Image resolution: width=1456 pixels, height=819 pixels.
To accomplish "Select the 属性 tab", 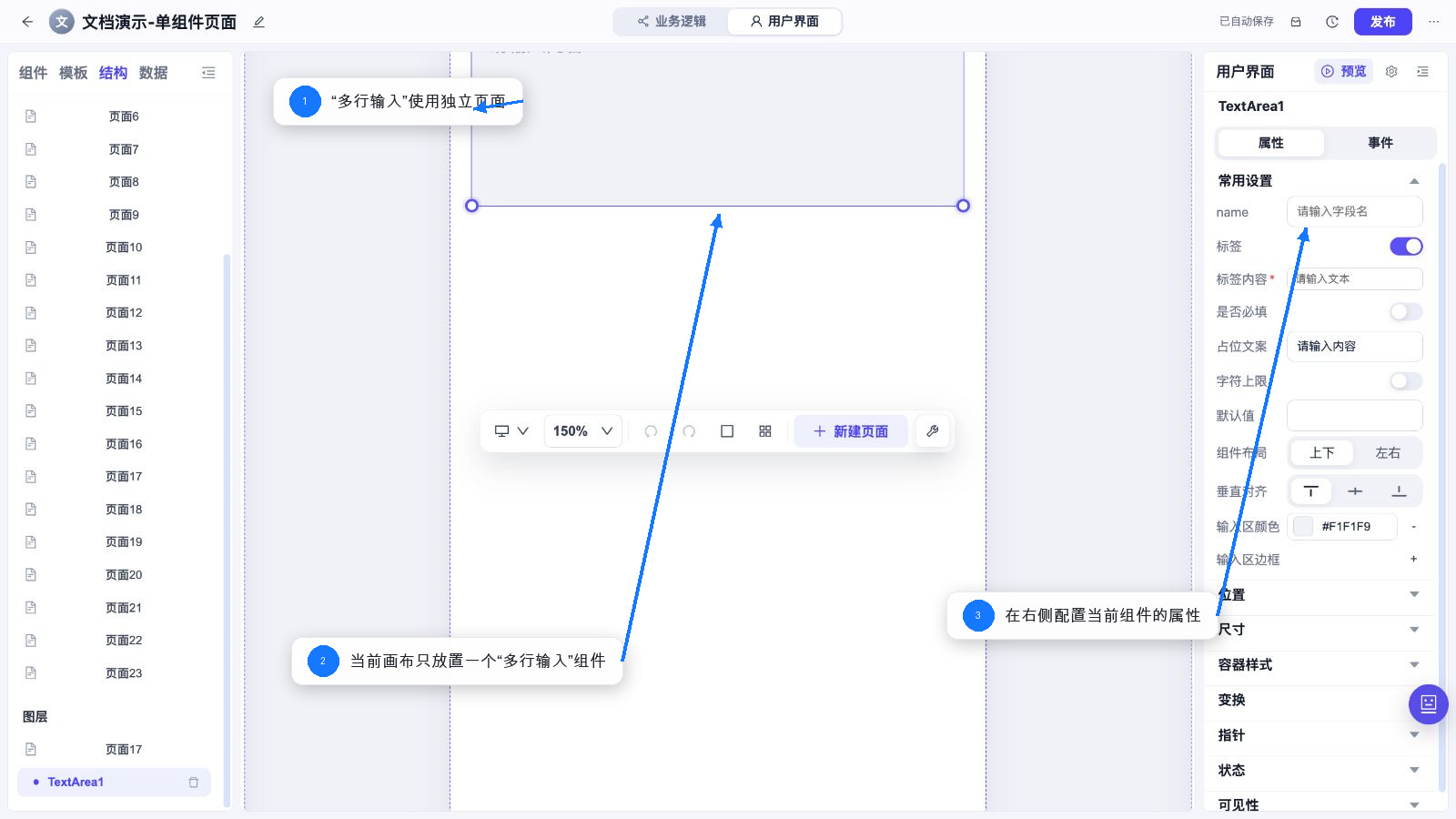I will [1270, 143].
